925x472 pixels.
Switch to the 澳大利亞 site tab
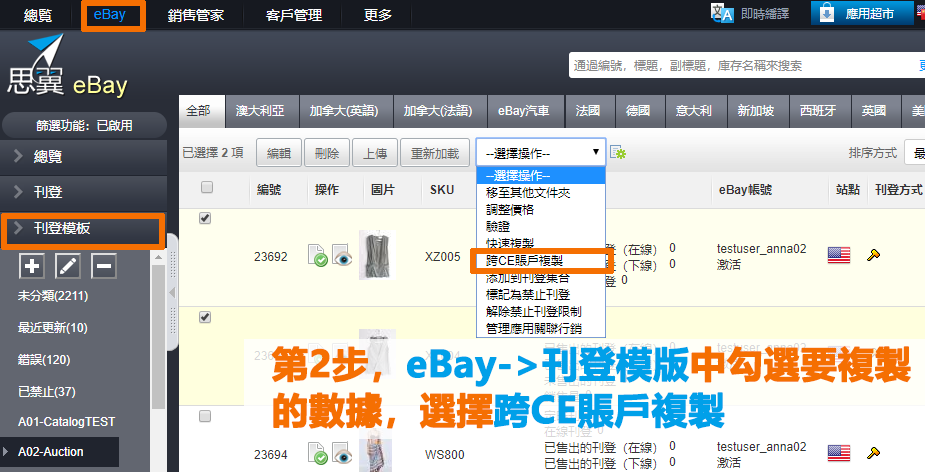tap(260, 110)
